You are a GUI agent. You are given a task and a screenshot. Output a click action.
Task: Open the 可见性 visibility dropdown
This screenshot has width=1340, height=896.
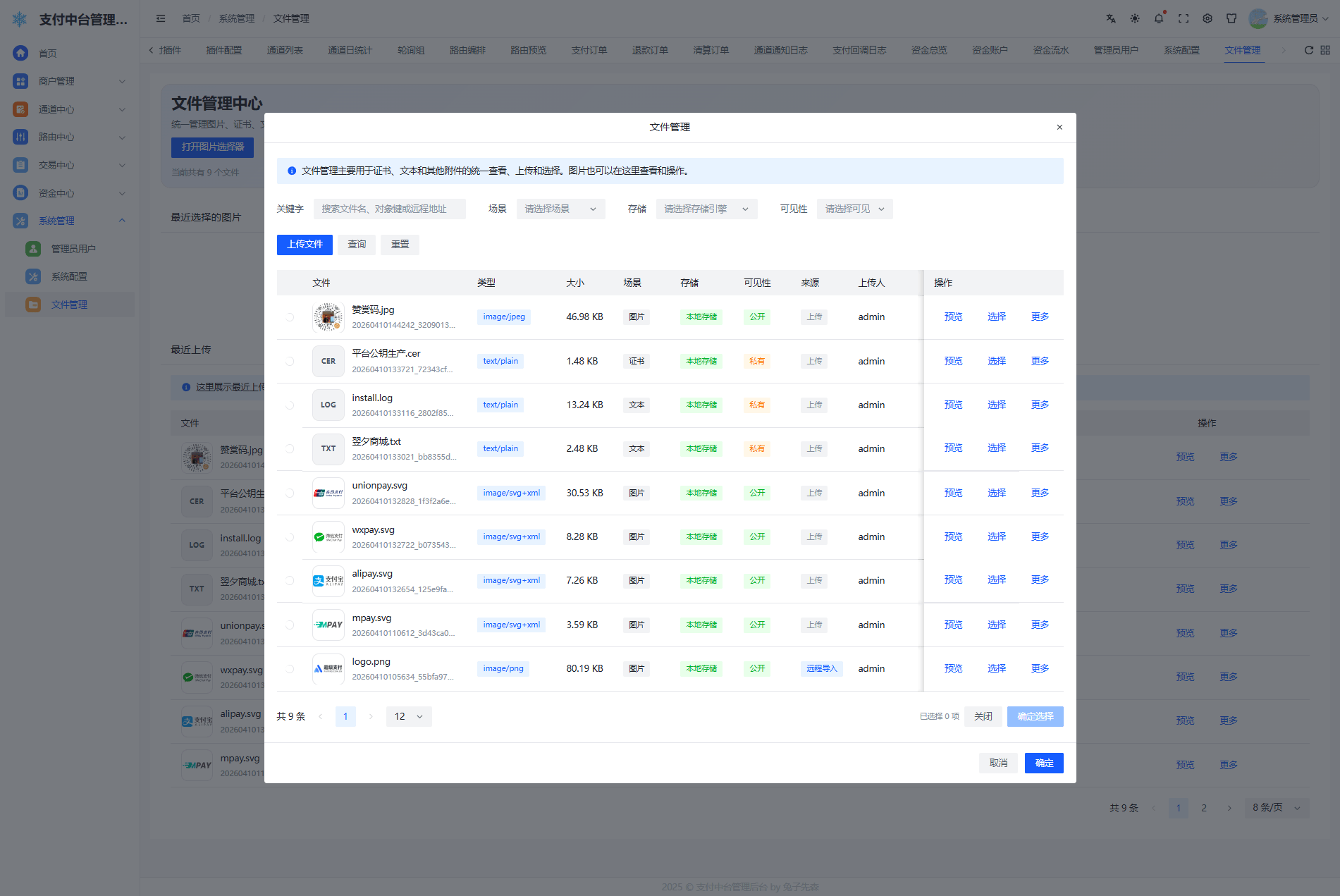tap(854, 209)
